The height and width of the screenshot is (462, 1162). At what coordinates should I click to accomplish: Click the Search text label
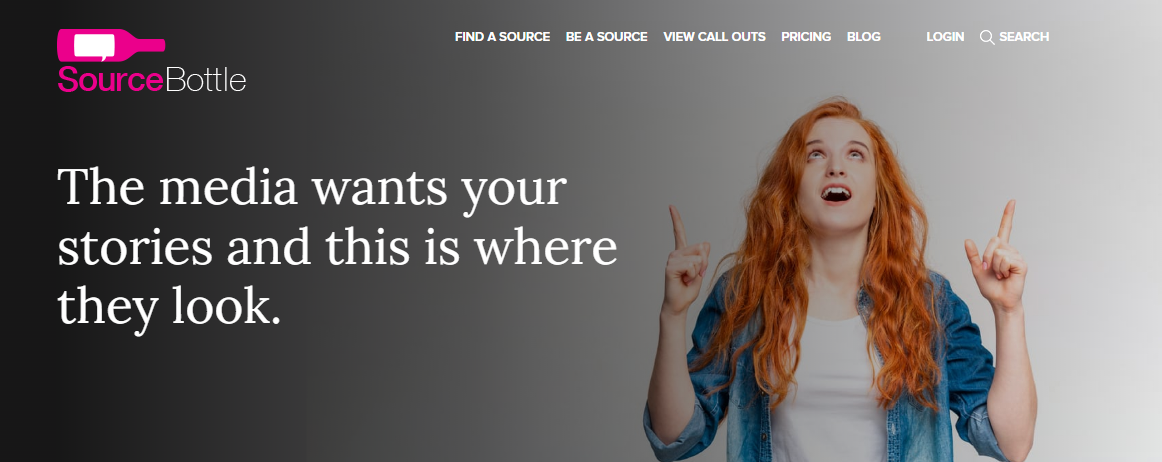point(1024,36)
